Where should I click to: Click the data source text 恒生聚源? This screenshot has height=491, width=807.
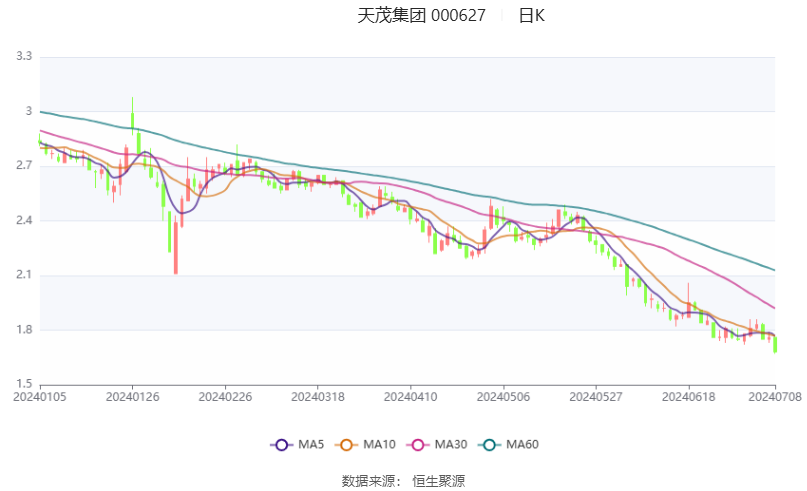[438, 481]
